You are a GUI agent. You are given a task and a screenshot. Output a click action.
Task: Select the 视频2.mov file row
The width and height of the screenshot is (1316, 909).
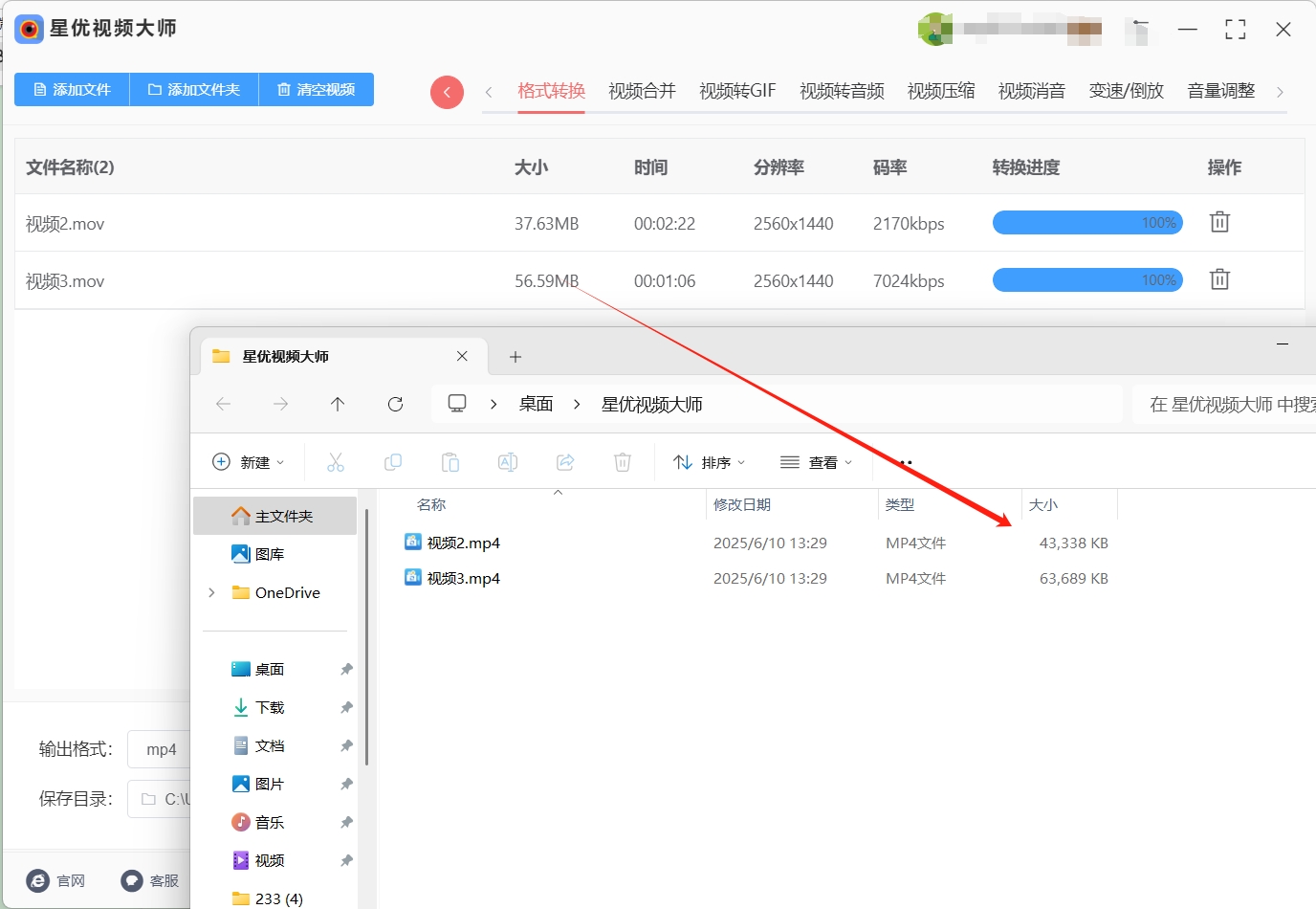pyautogui.click(x=659, y=223)
